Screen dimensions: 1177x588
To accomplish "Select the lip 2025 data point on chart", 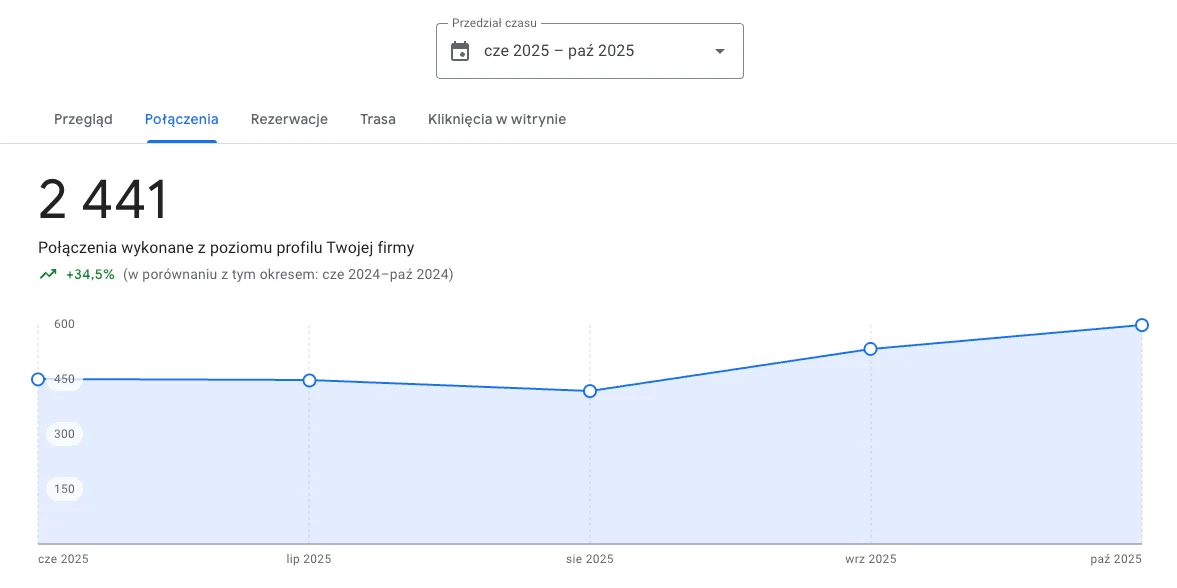I will [309, 380].
